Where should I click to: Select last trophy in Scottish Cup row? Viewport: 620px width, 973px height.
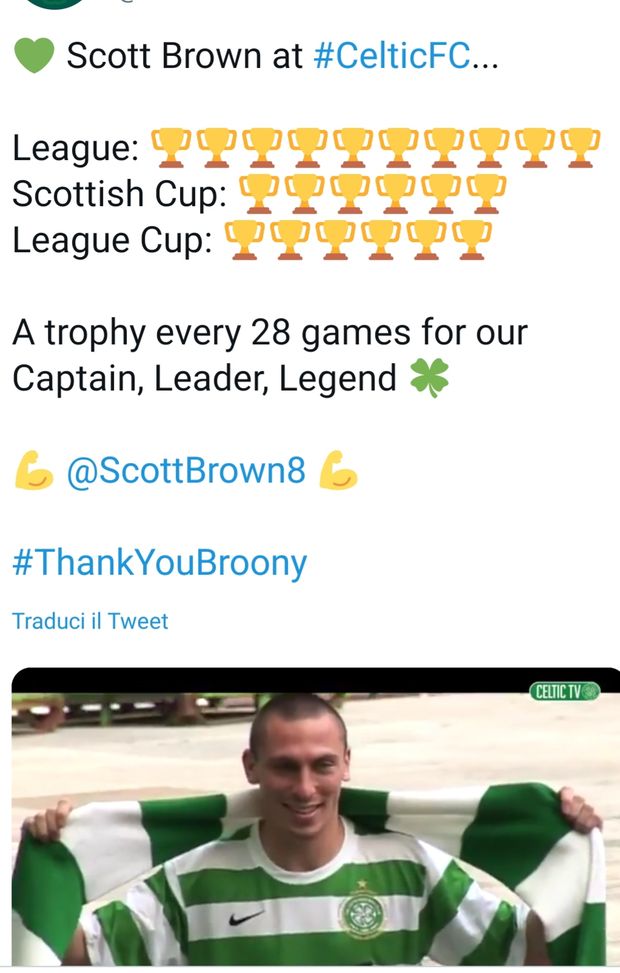pos(487,194)
